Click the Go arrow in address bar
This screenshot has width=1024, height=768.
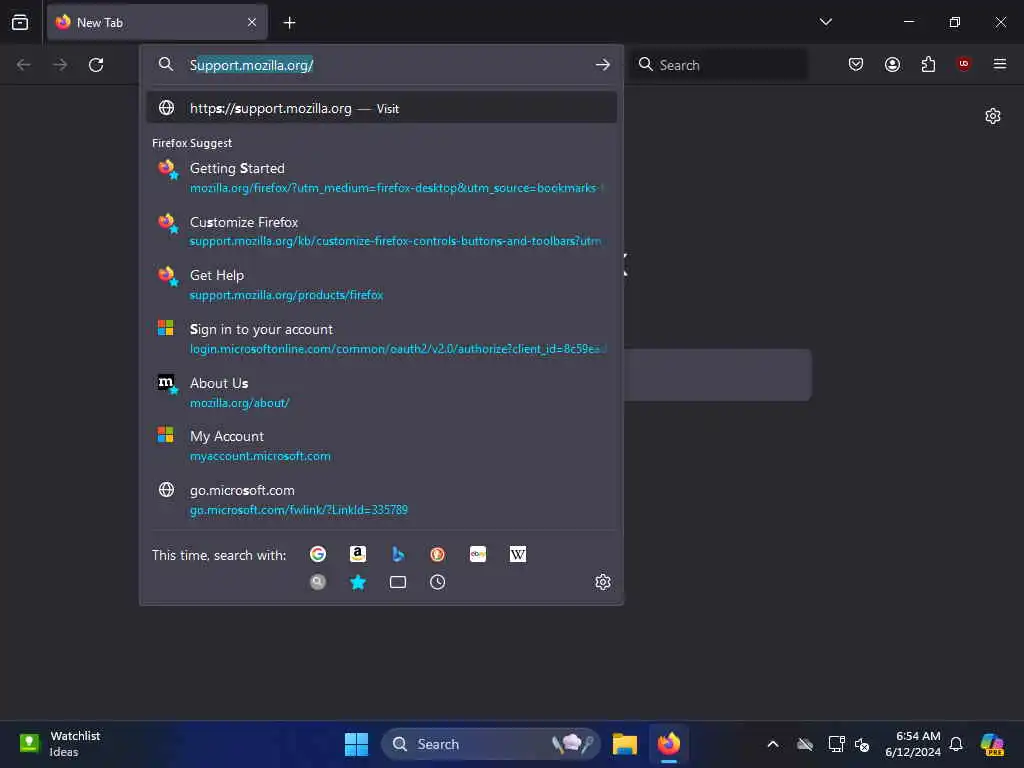tap(603, 65)
